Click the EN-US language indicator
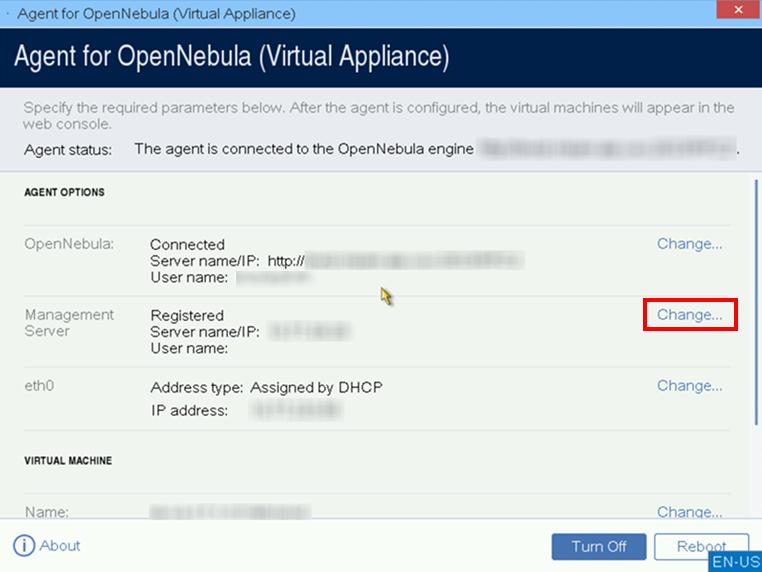 [x=736, y=561]
